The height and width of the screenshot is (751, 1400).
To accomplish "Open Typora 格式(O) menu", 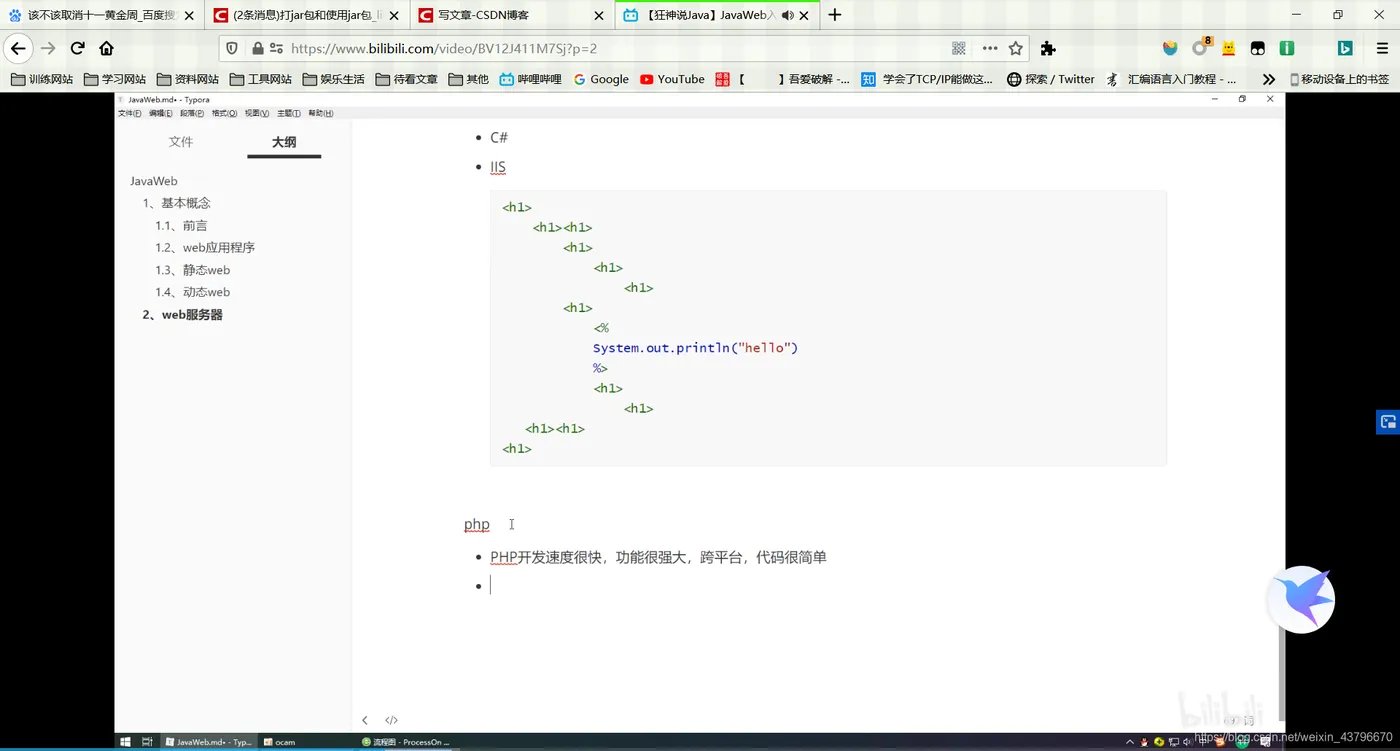I will tap(224, 113).
